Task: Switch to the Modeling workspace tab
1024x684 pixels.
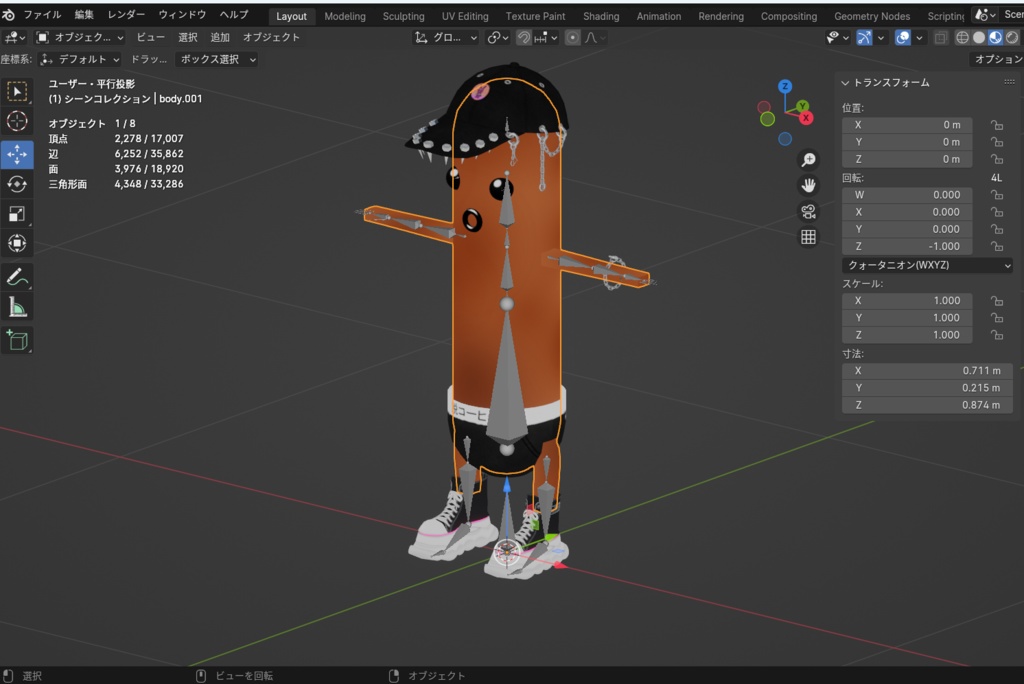Action: point(345,16)
